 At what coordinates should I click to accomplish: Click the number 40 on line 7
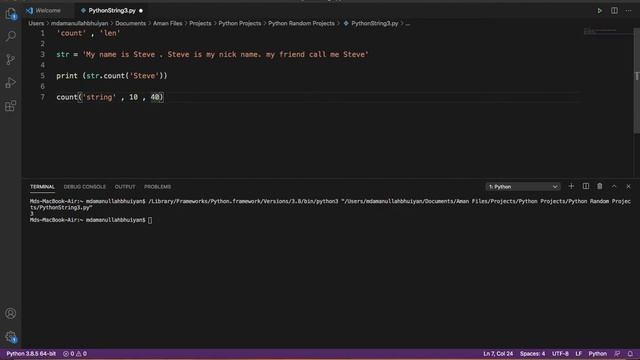pos(155,97)
